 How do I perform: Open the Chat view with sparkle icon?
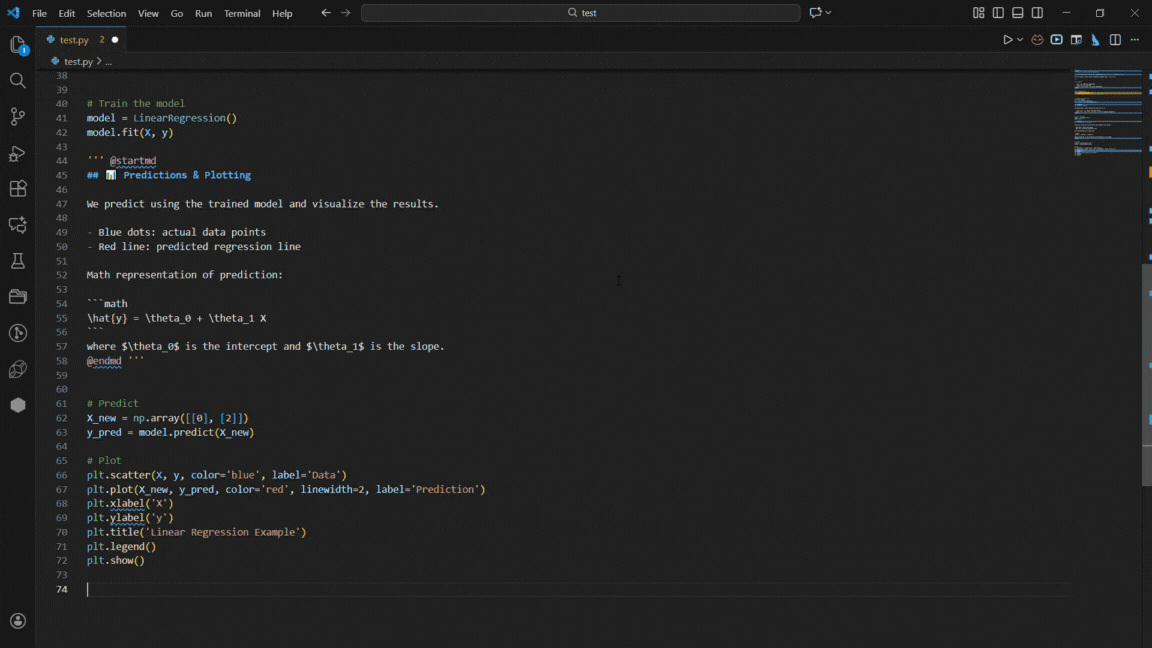tap(18, 225)
